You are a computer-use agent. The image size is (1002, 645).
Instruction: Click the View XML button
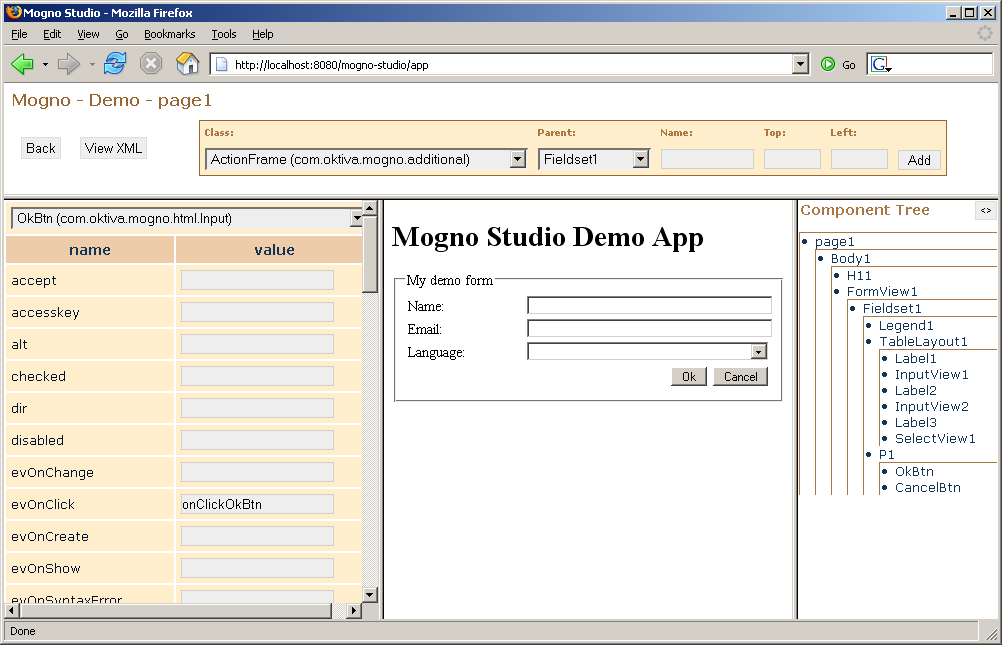coord(113,148)
